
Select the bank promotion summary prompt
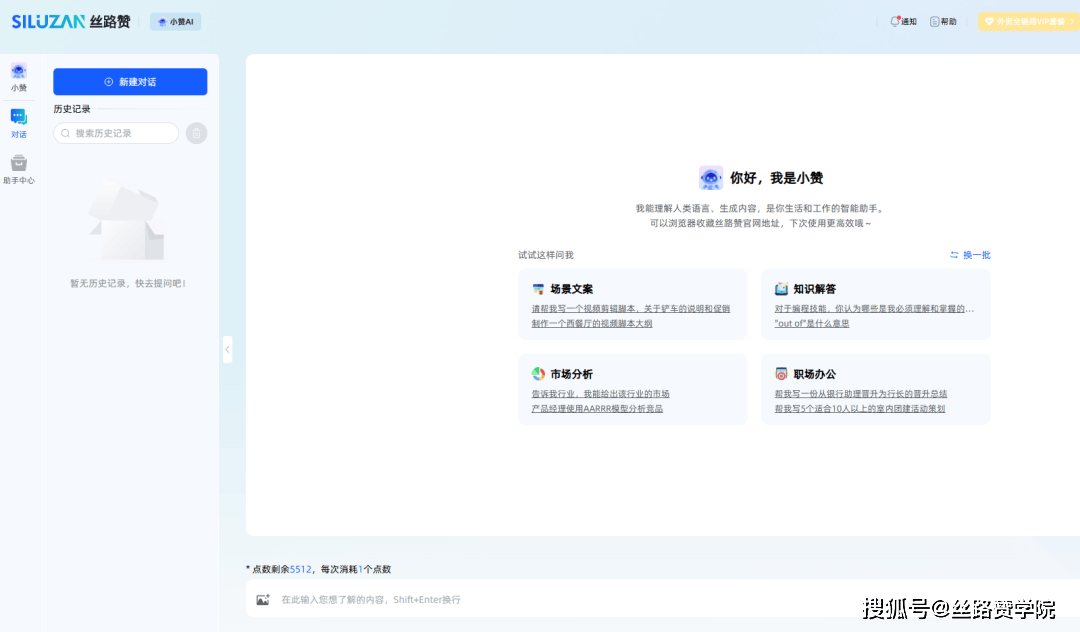click(x=860, y=394)
